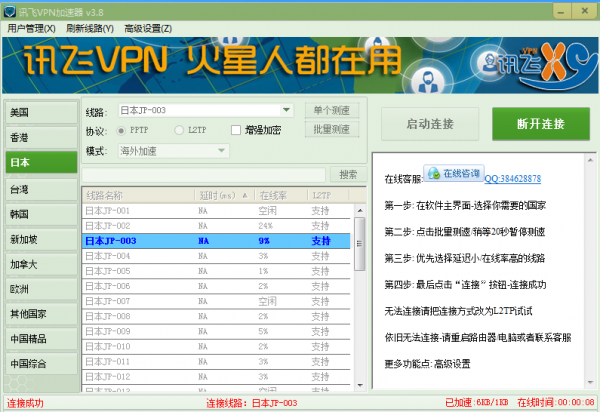Select the 新加坡 country tab

coord(41,239)
